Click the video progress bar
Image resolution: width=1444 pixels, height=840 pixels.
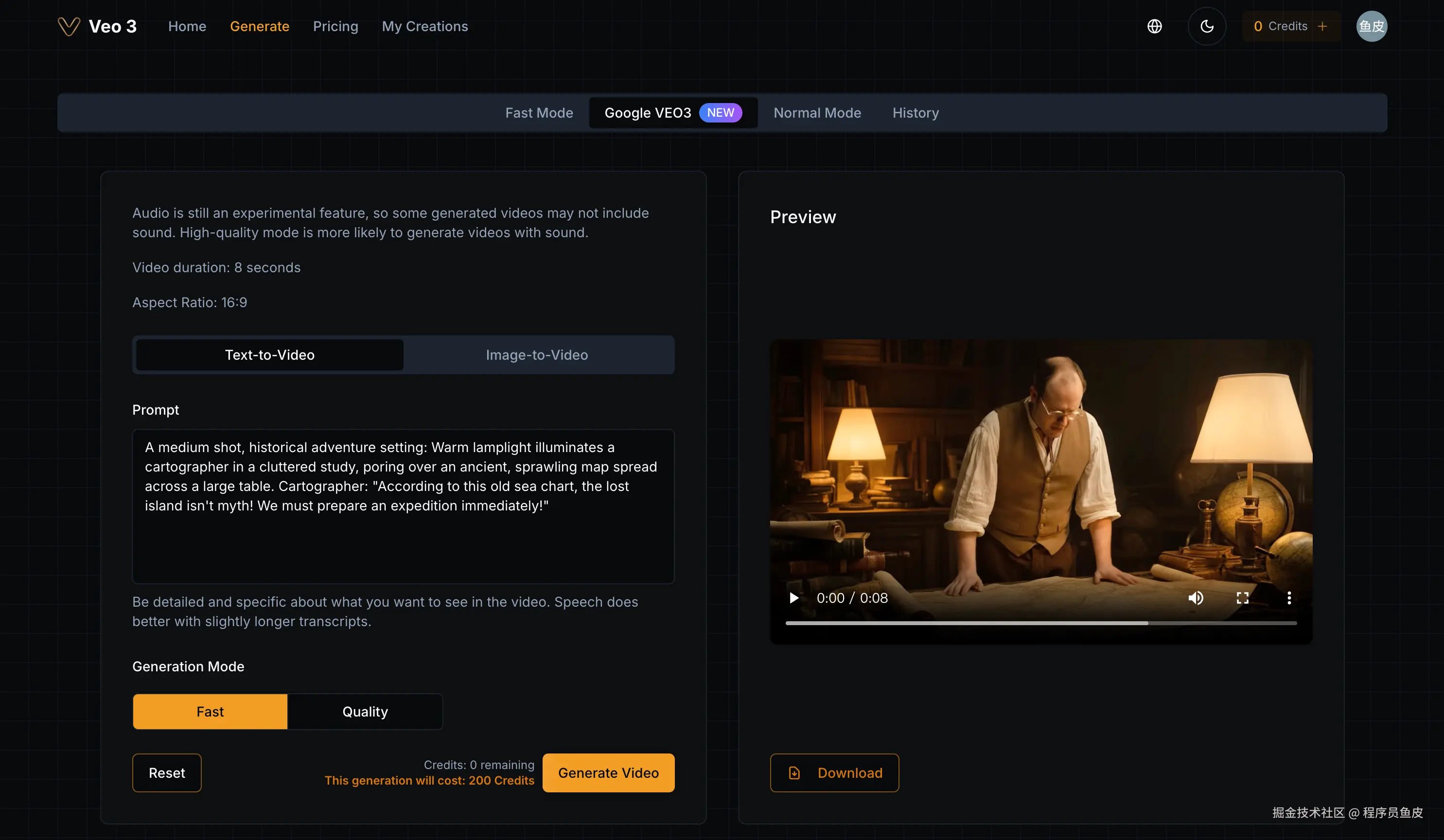1040,623
